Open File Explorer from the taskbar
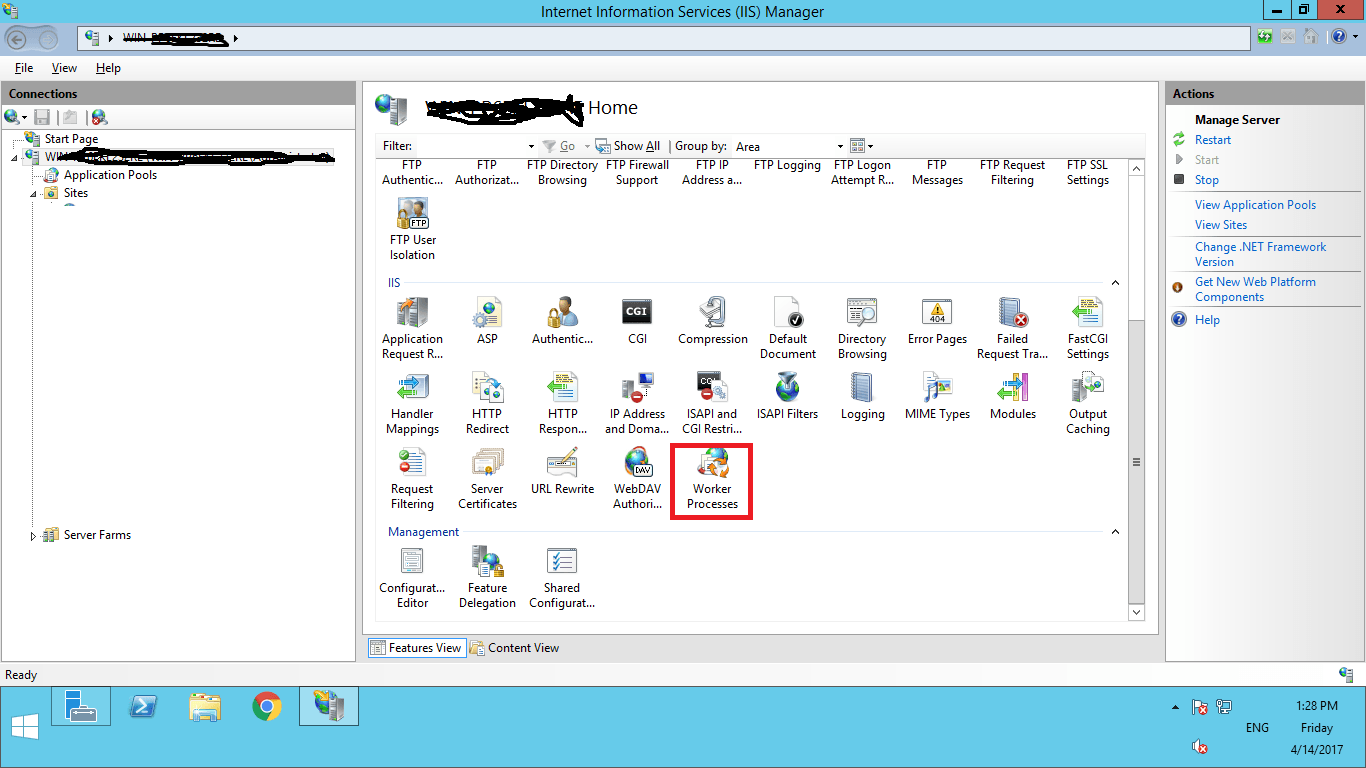 point(205,706)
